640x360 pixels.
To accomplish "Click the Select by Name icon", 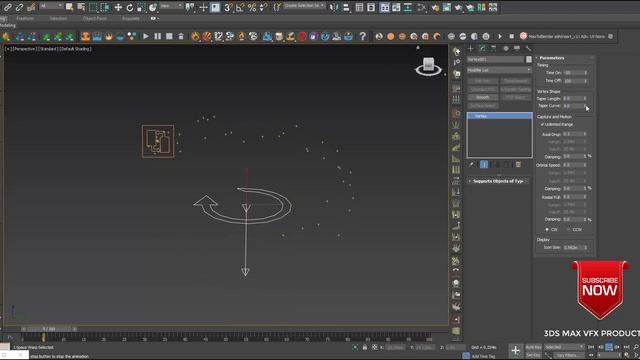I will tap(81, 7).
